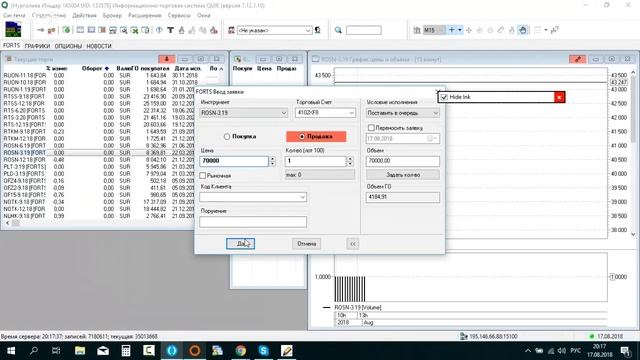
Task: Click the toolbar search input field
Action: (364, 30)
